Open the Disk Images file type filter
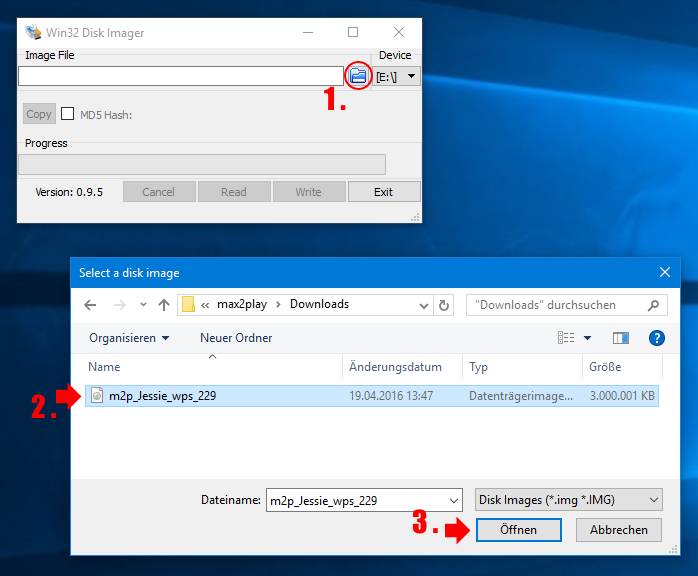This screenshot has height=576, width=698. [568, 500]
